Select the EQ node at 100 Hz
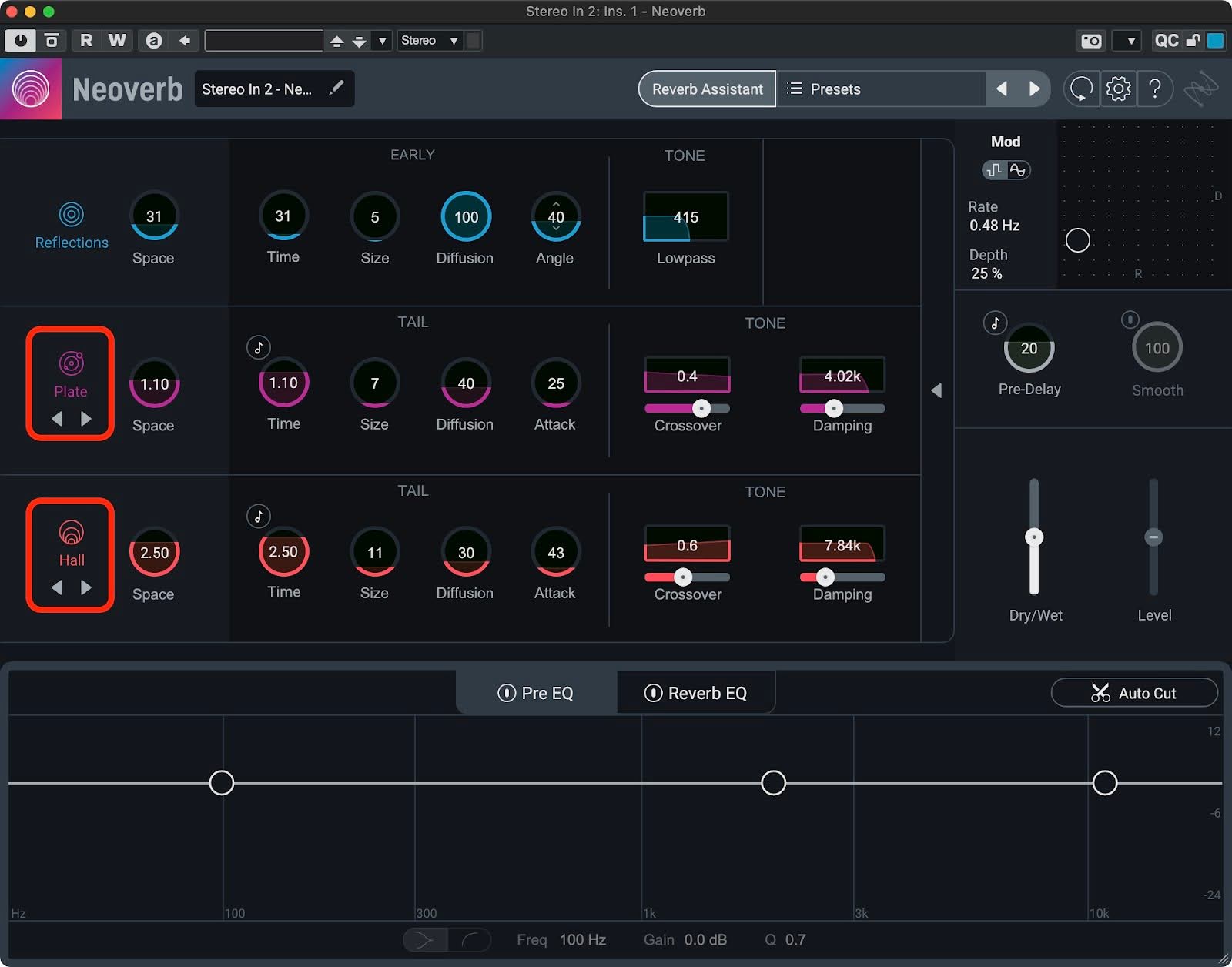This screenshot has height=967, width=1232. [x=222, y=783]
